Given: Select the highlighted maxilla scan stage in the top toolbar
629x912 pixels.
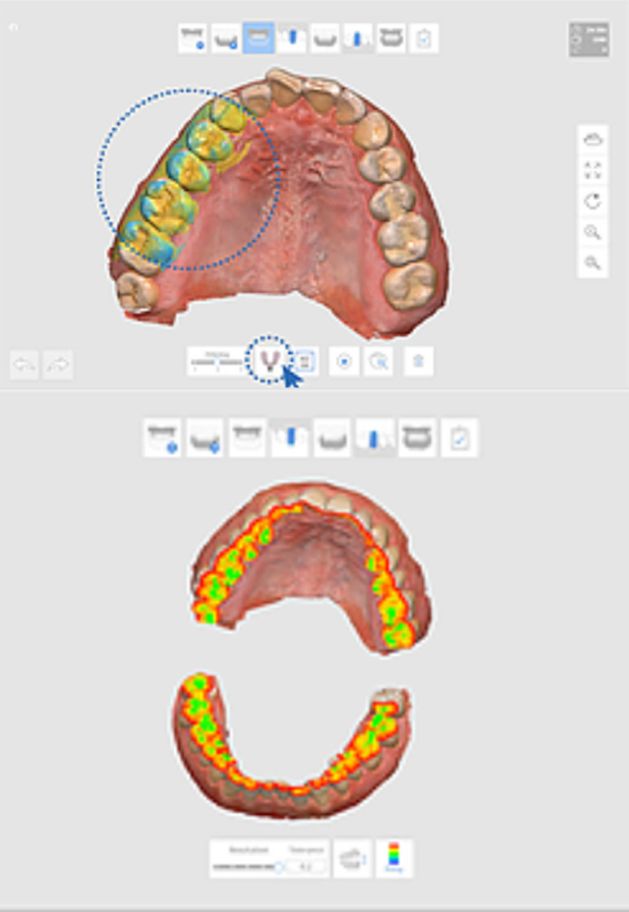Looking at the screenshot, I should (x=258, y=38).
